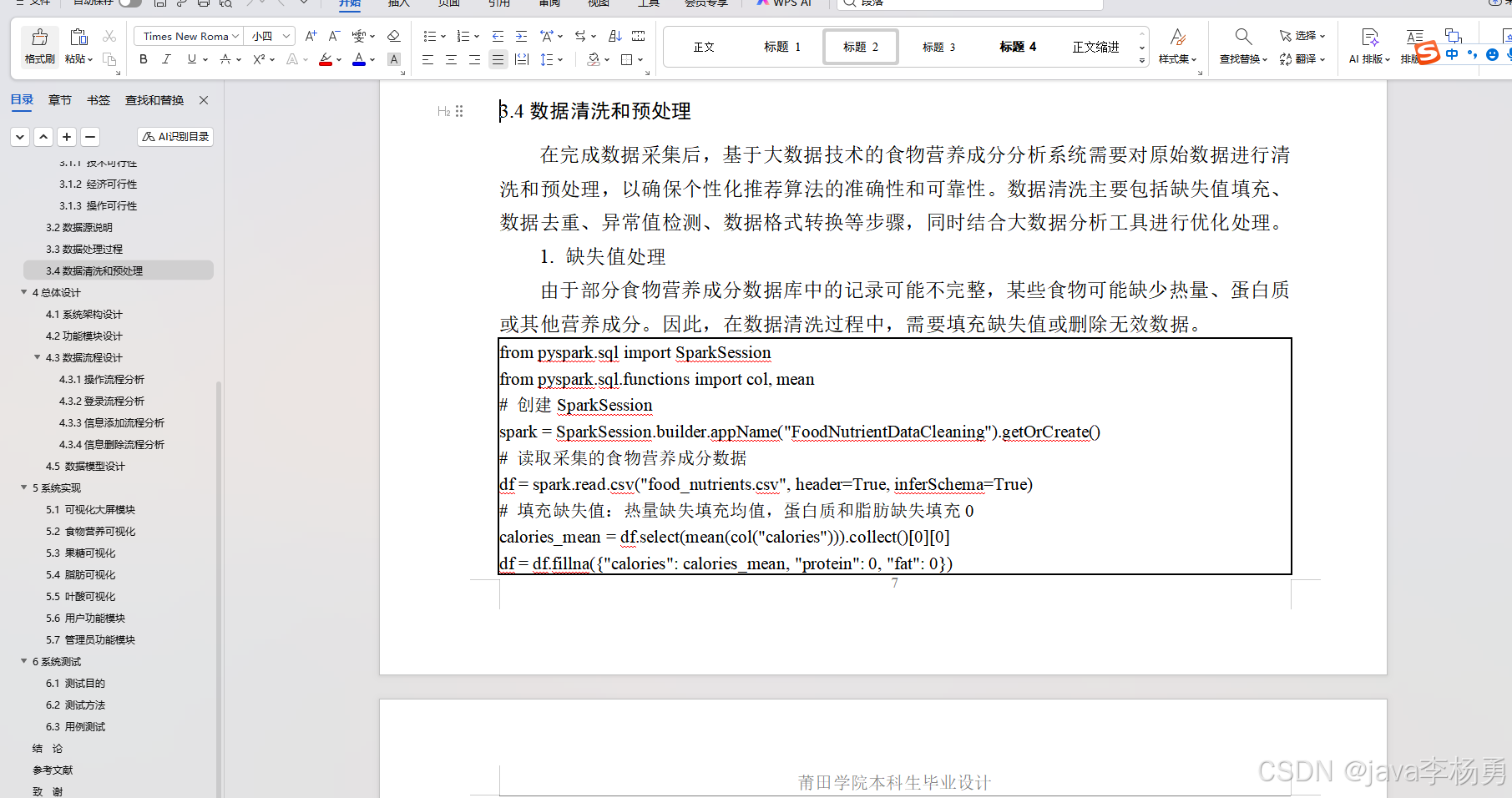Click the outline expand-down arrow button

point(20,136)
